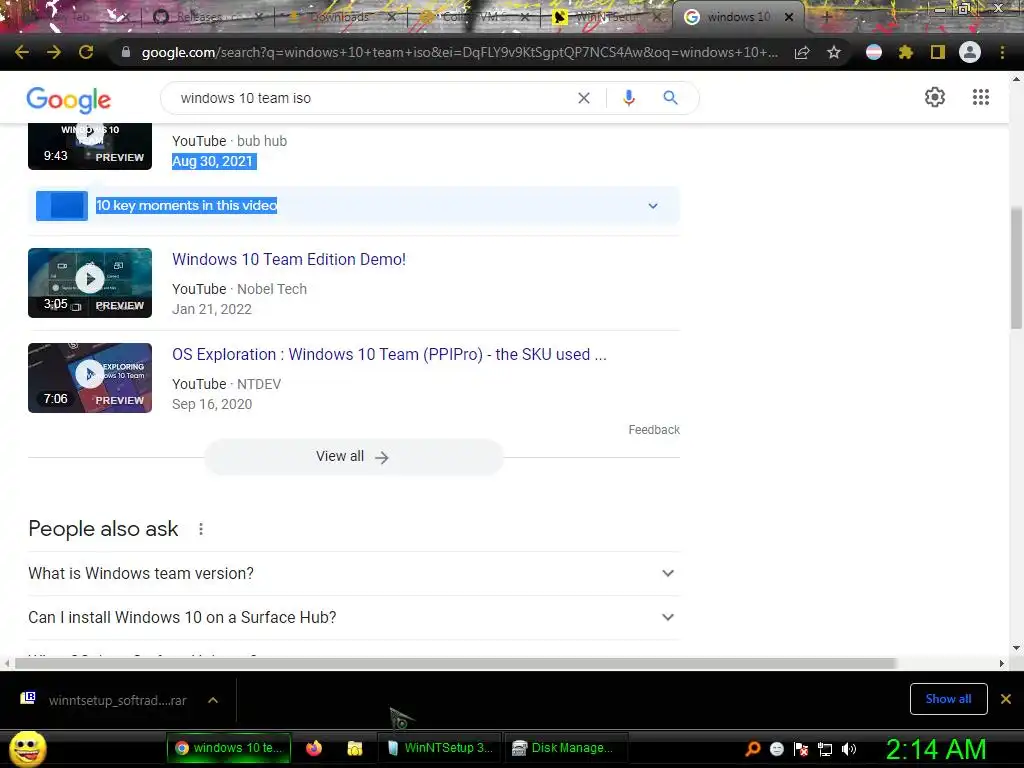Open the Extensions puzzle piece menu
This screenshot has height=768, width=1024.
tap(905, 52)
